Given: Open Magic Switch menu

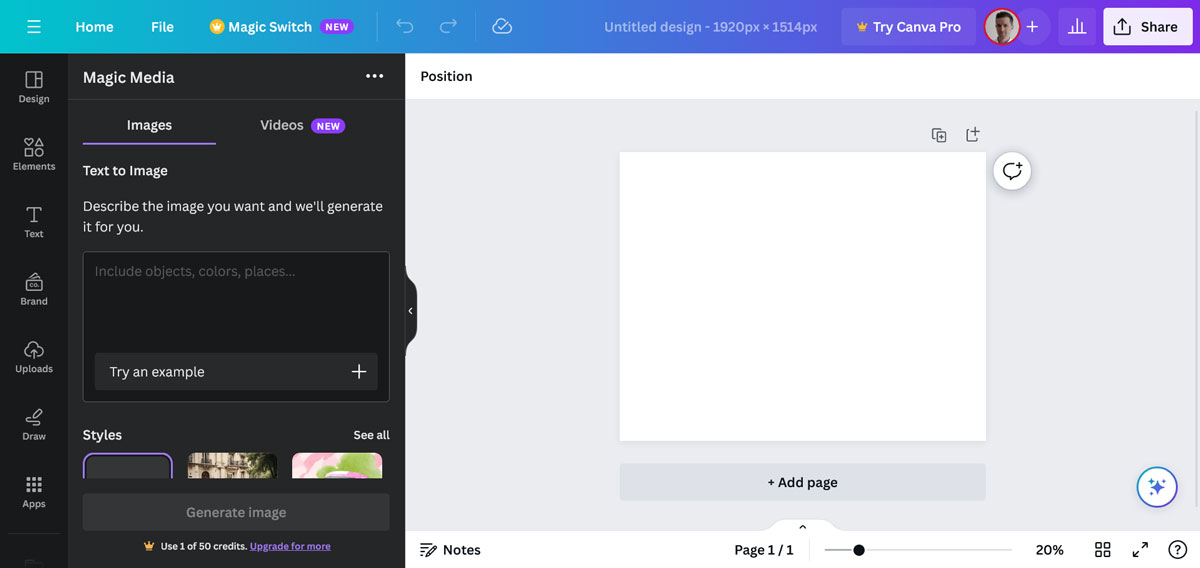Looking at the screenshot, I should (280, 27).
